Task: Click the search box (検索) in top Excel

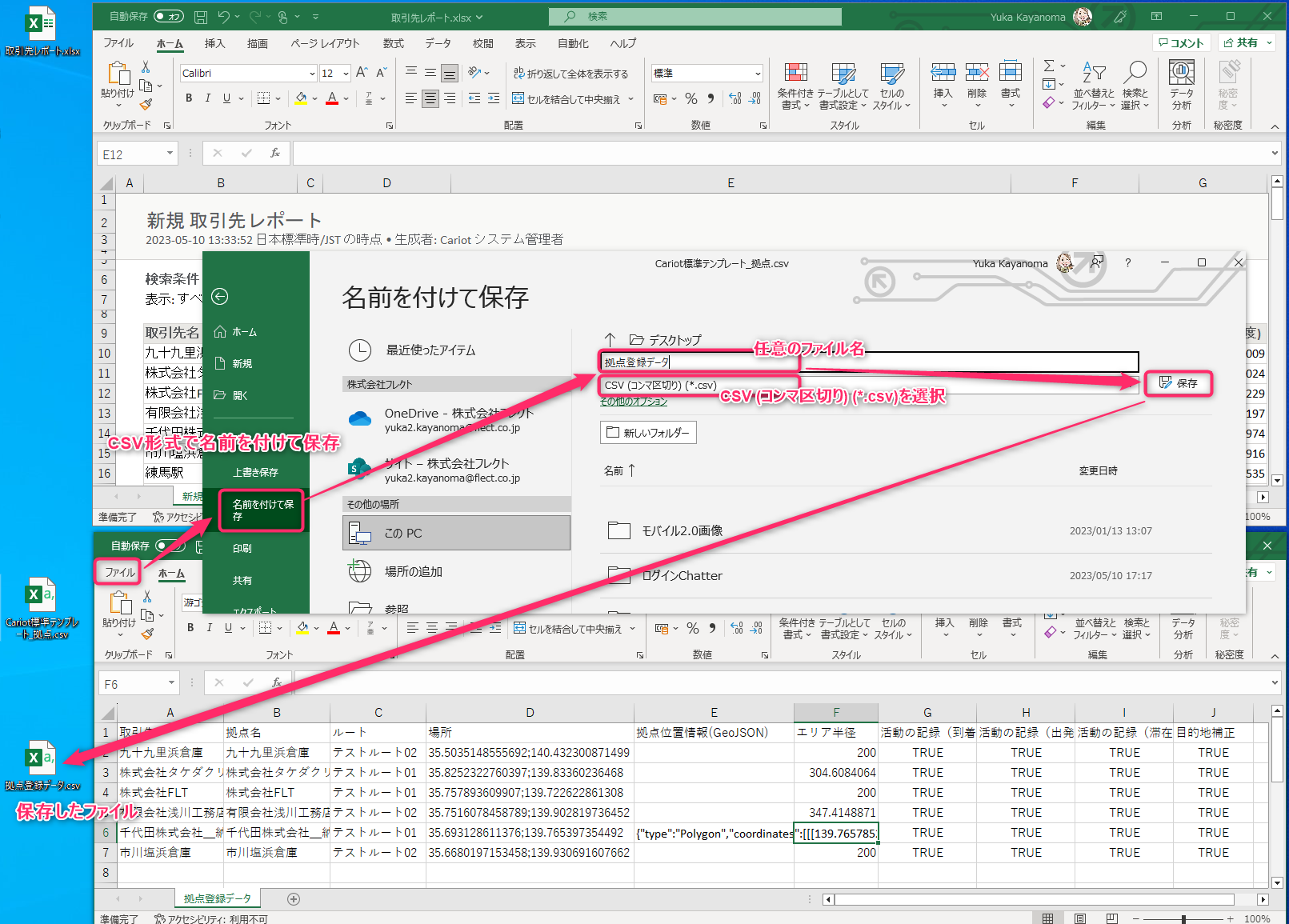Action: 695,16
